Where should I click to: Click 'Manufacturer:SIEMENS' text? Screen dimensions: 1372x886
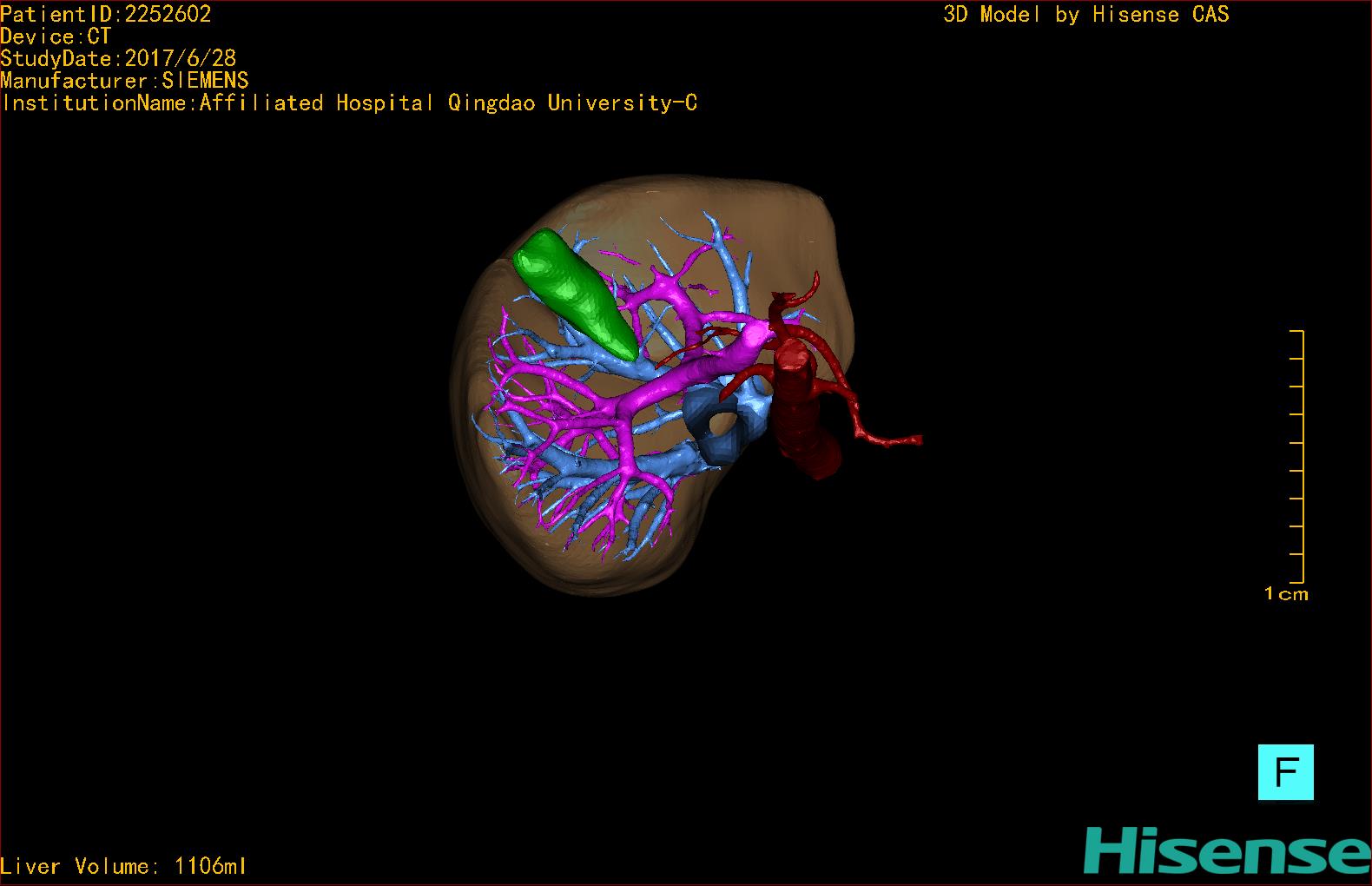[124, 81]
